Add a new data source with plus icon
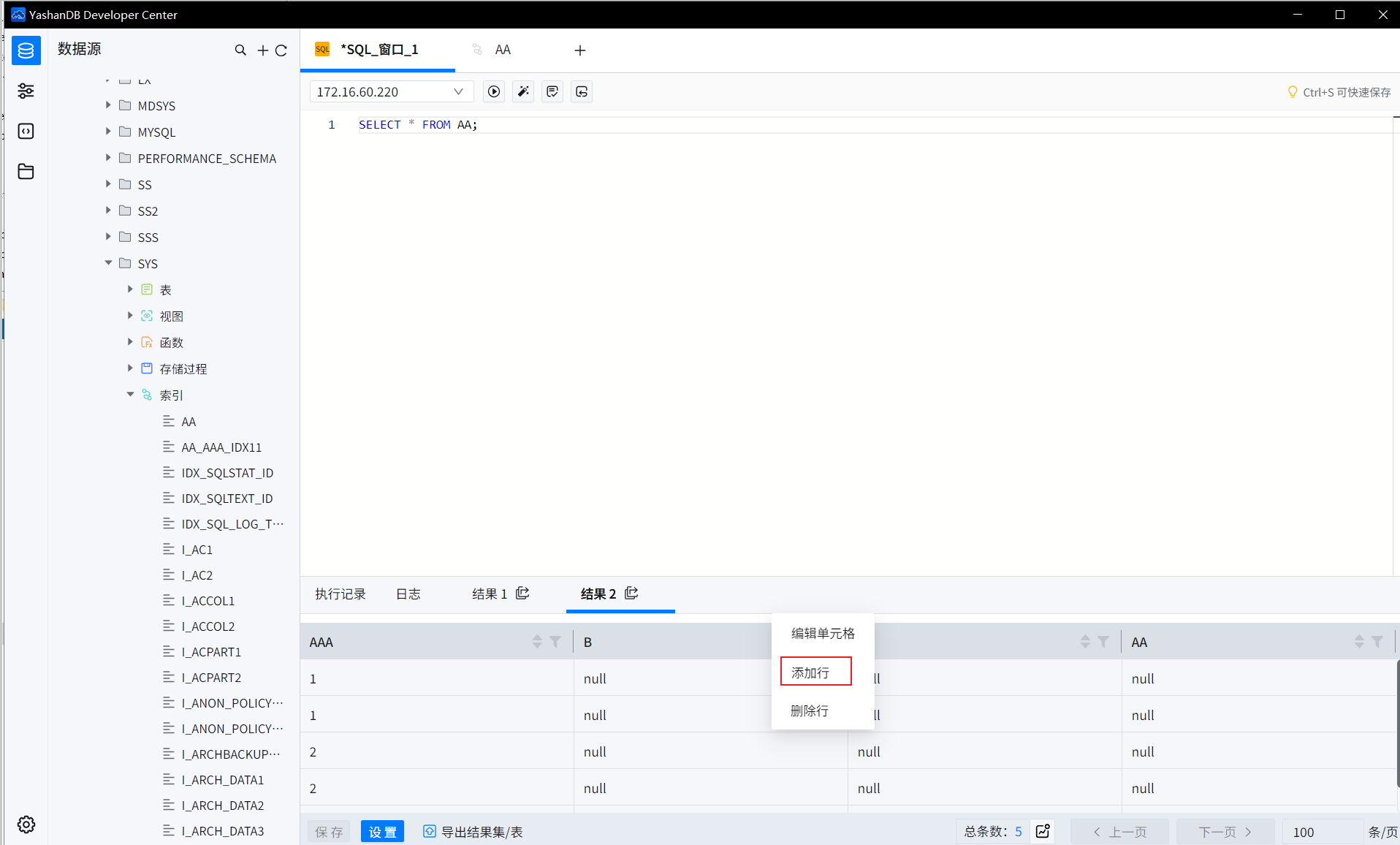 tap(262, 50)
